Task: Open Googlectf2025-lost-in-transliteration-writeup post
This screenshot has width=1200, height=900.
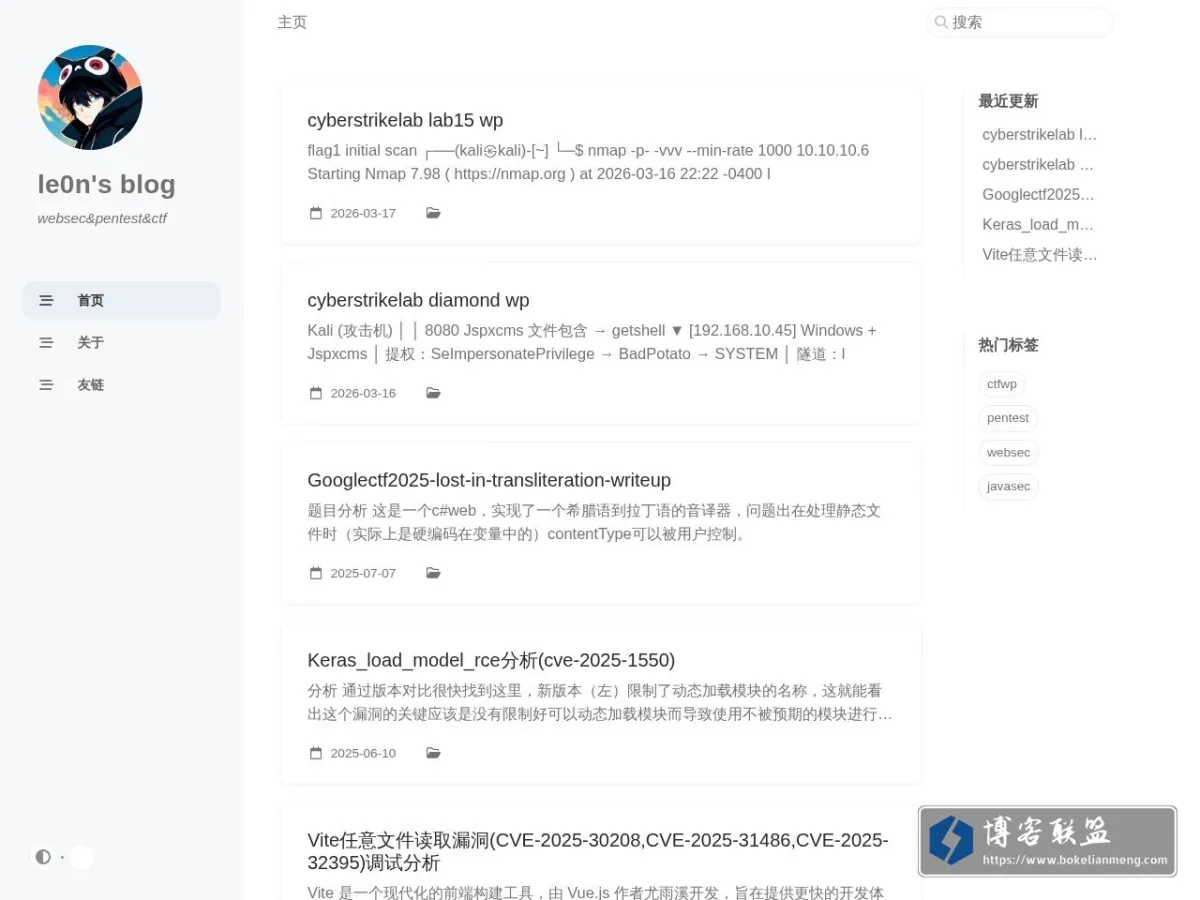Action: point(489,480)
